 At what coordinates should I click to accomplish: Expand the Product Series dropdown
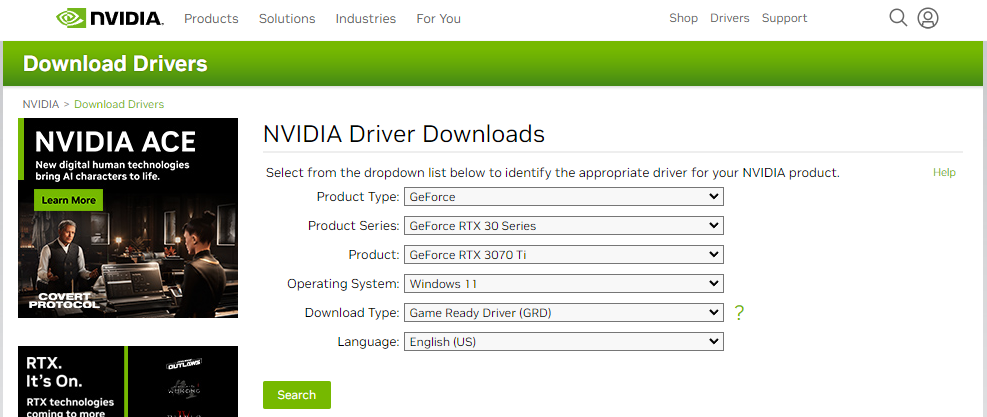pos(564,226)
